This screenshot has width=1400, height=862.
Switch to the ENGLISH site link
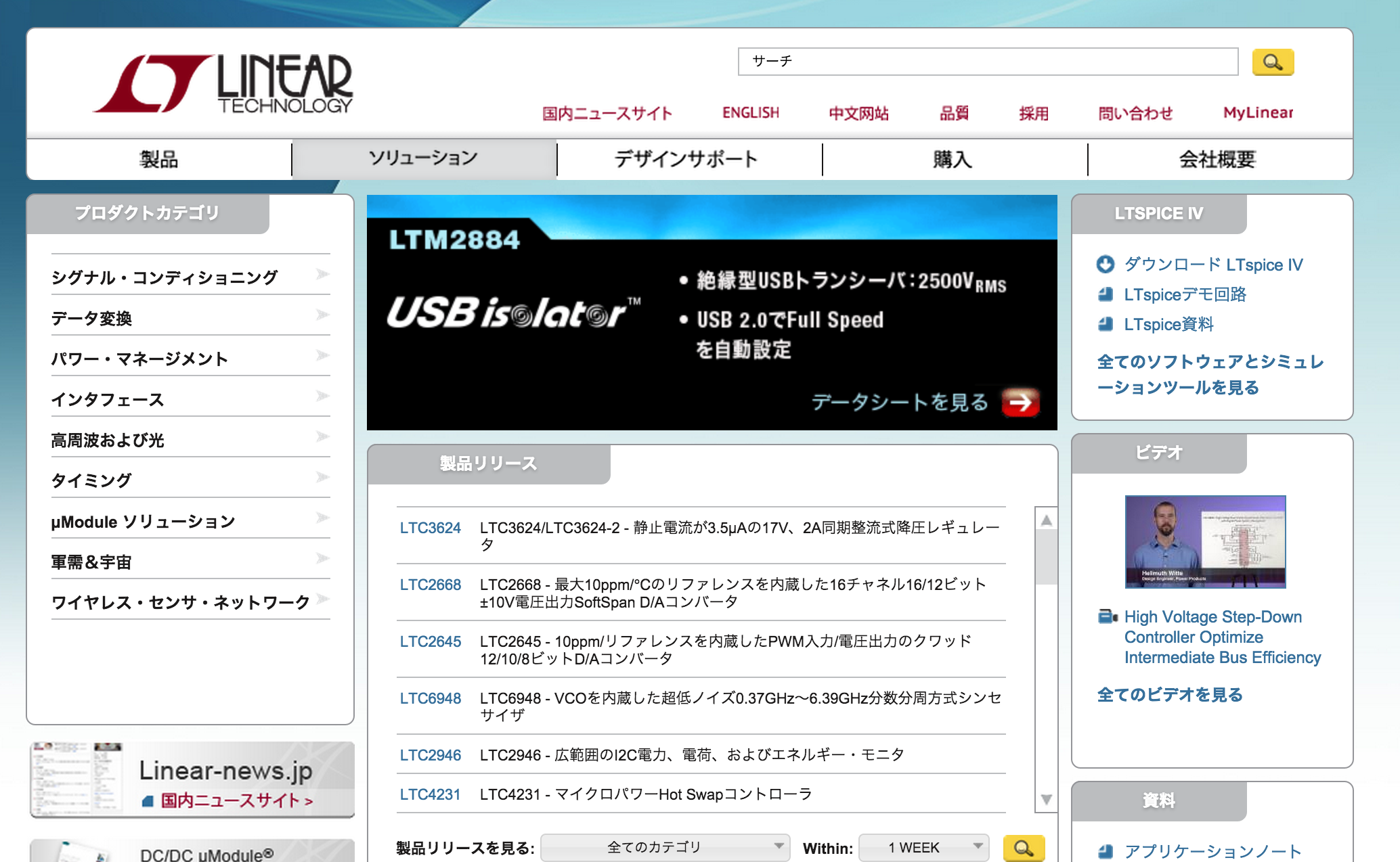tap(750, 113)
